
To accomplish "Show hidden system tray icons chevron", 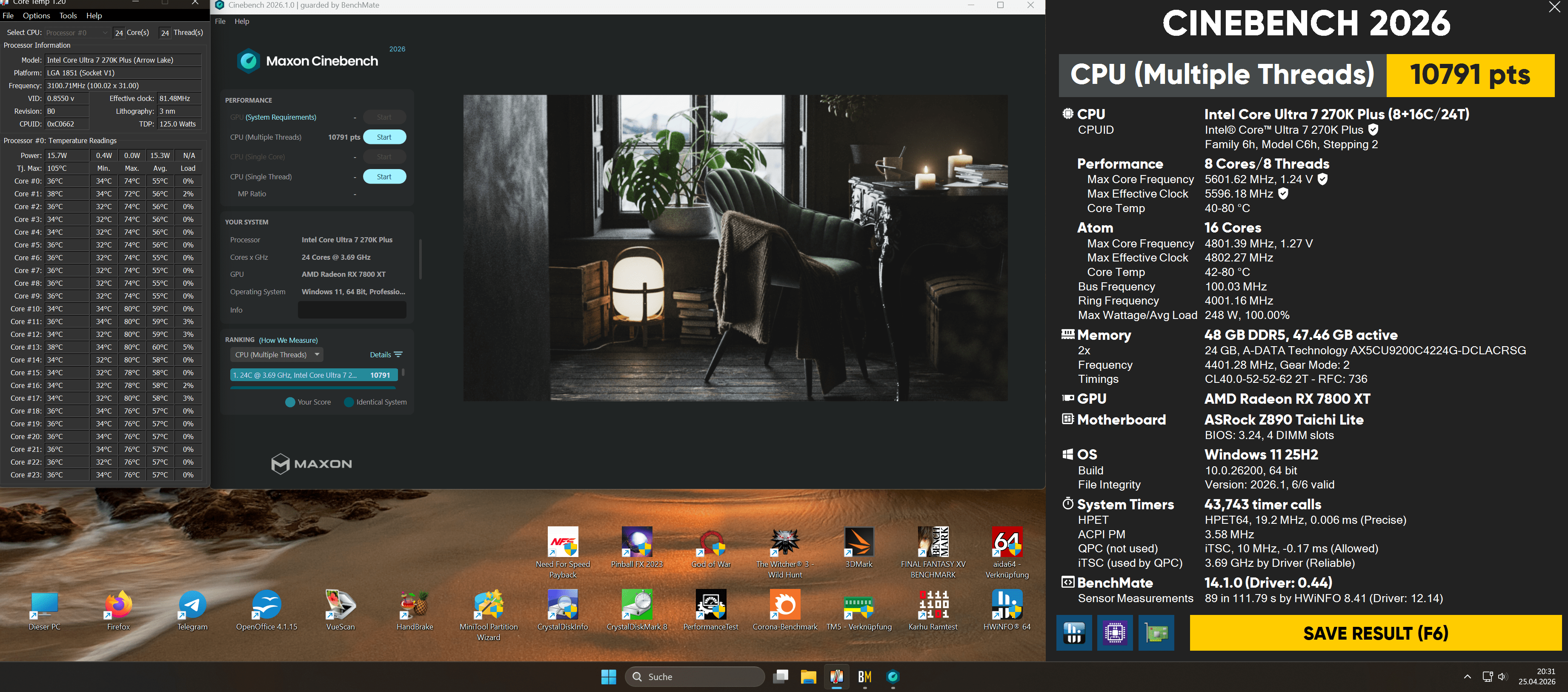I will 1467,677.
